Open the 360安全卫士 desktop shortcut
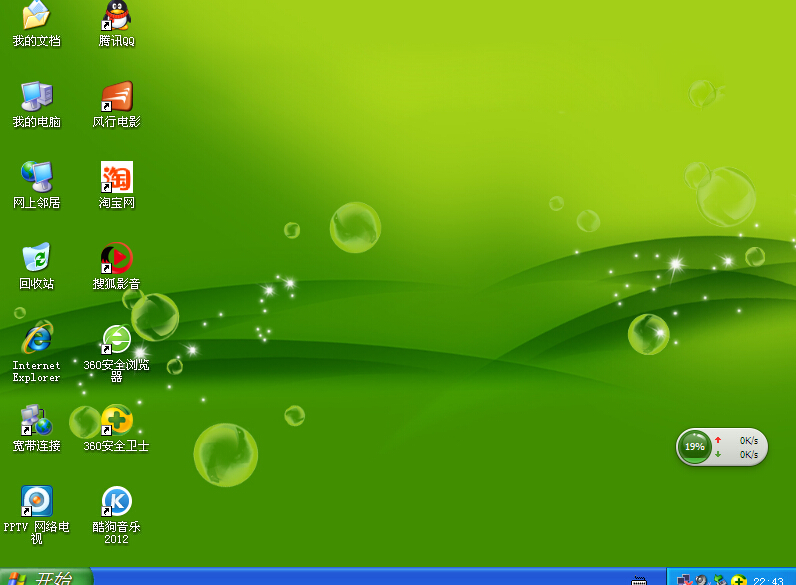 pyautogui.click(x=116, y=420)
